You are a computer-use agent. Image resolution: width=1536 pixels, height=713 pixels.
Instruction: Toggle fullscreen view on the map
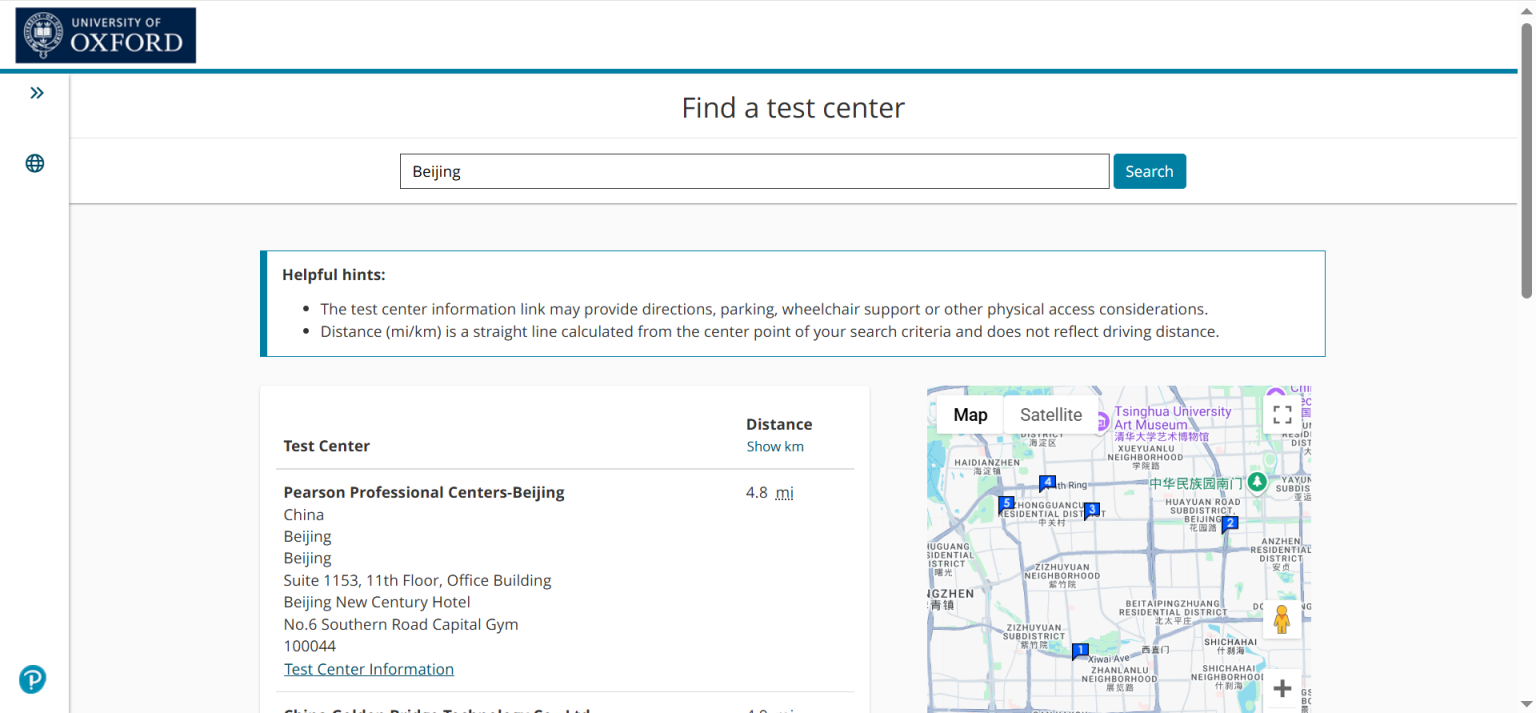[x=1282, y=414]
